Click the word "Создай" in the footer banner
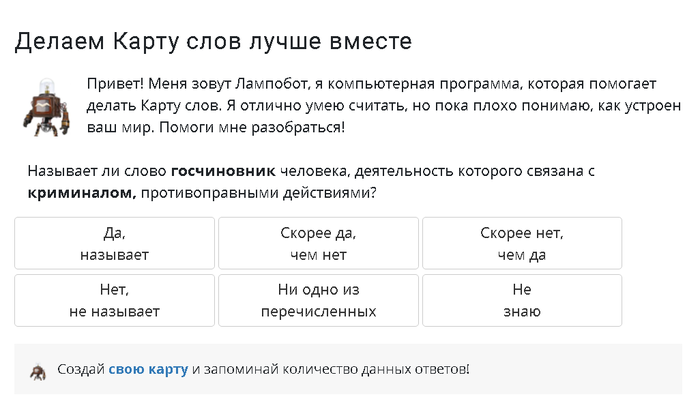 [x=81, y=369]
